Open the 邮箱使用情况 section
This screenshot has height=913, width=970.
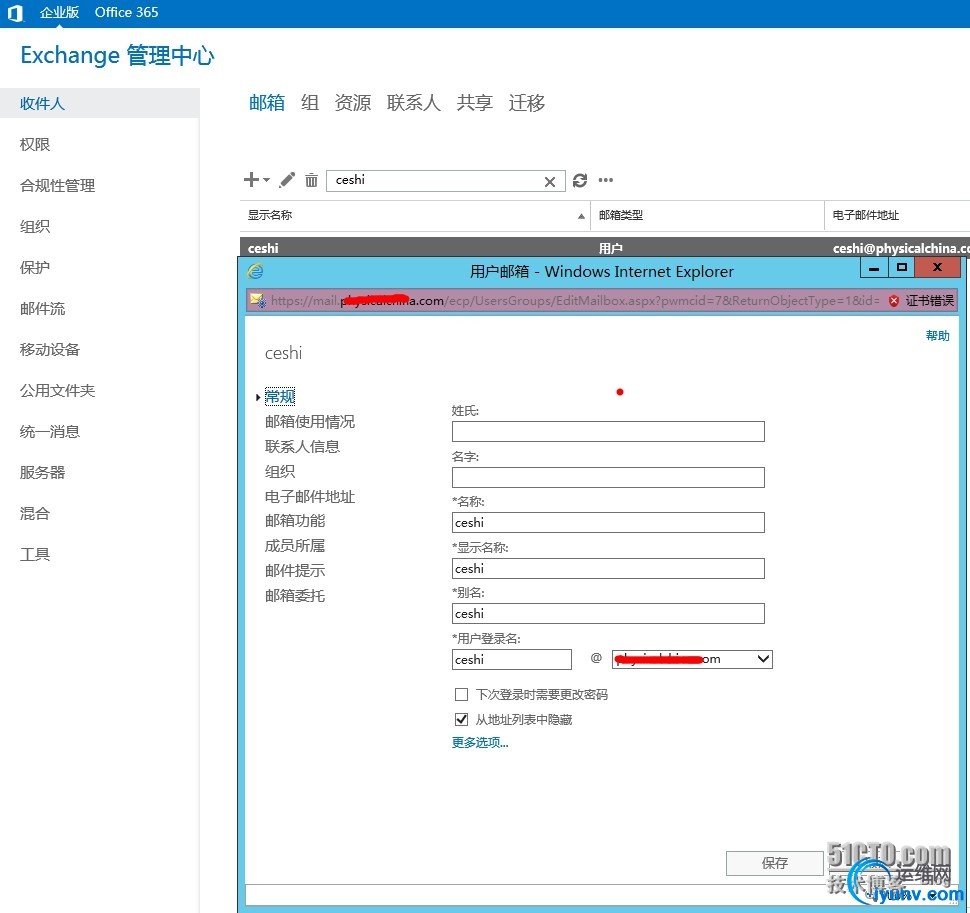click(310, 422)
